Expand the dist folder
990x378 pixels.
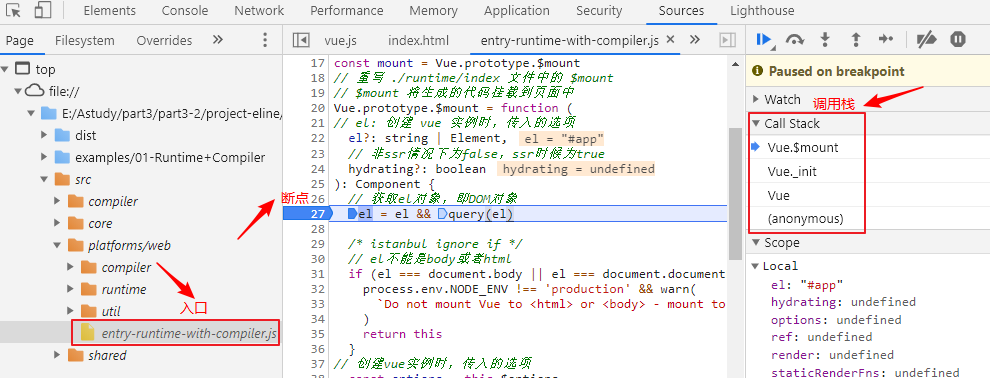tap(44, 135)
